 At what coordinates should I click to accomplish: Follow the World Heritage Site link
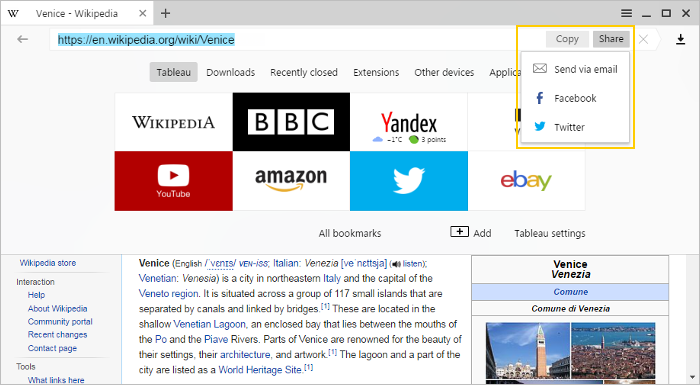coord(260,370)
